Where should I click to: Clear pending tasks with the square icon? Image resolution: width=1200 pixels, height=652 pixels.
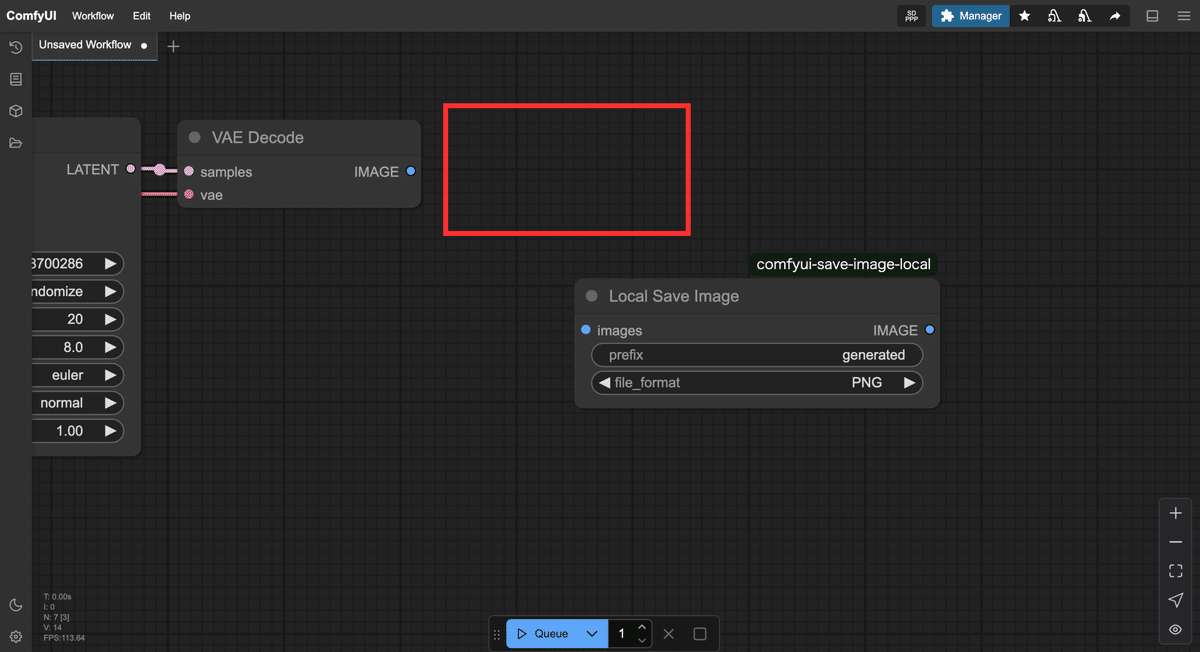[x=700, y=634]
